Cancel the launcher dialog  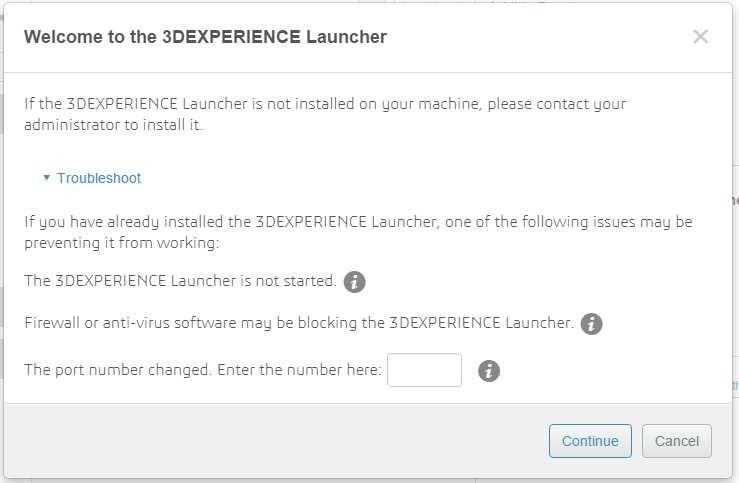click(x=677, y=441)
